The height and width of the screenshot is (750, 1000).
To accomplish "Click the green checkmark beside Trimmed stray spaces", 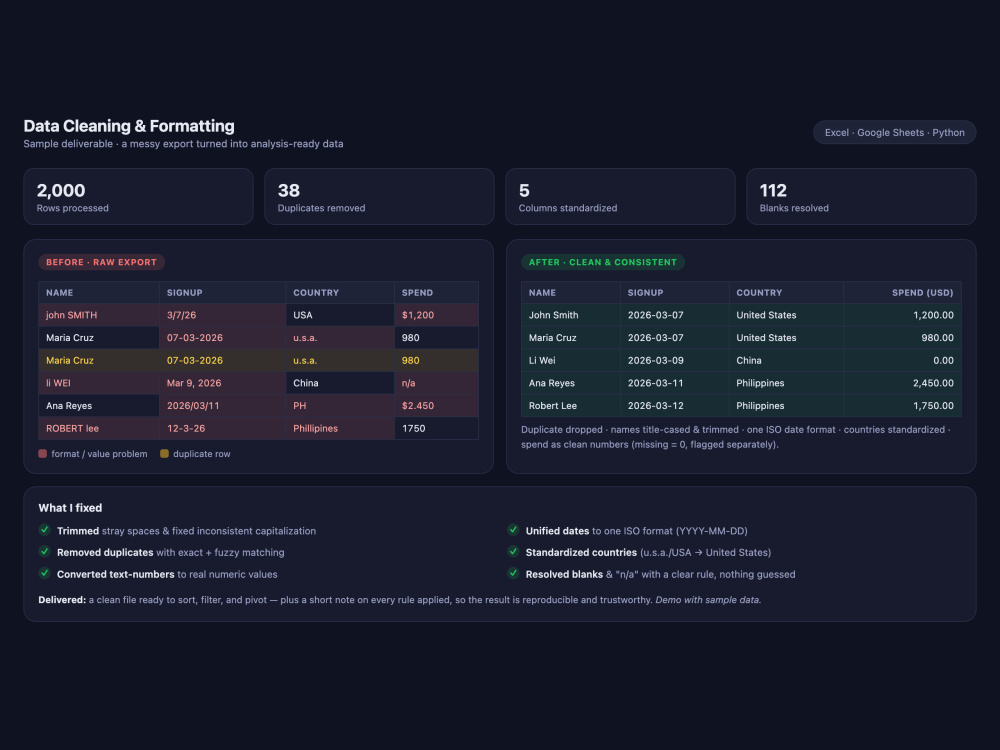I will tap(45, 530).
